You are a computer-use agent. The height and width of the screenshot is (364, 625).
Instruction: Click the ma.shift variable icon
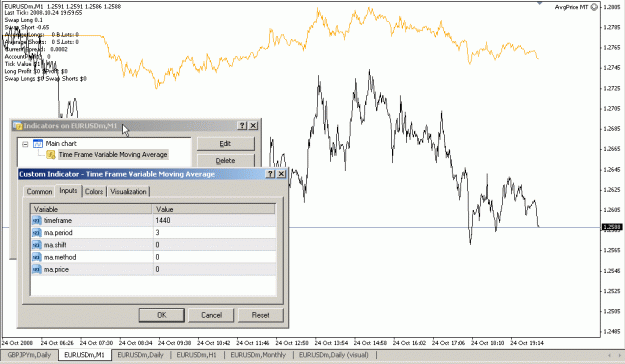pyautogui.click(x=37, y=245)
